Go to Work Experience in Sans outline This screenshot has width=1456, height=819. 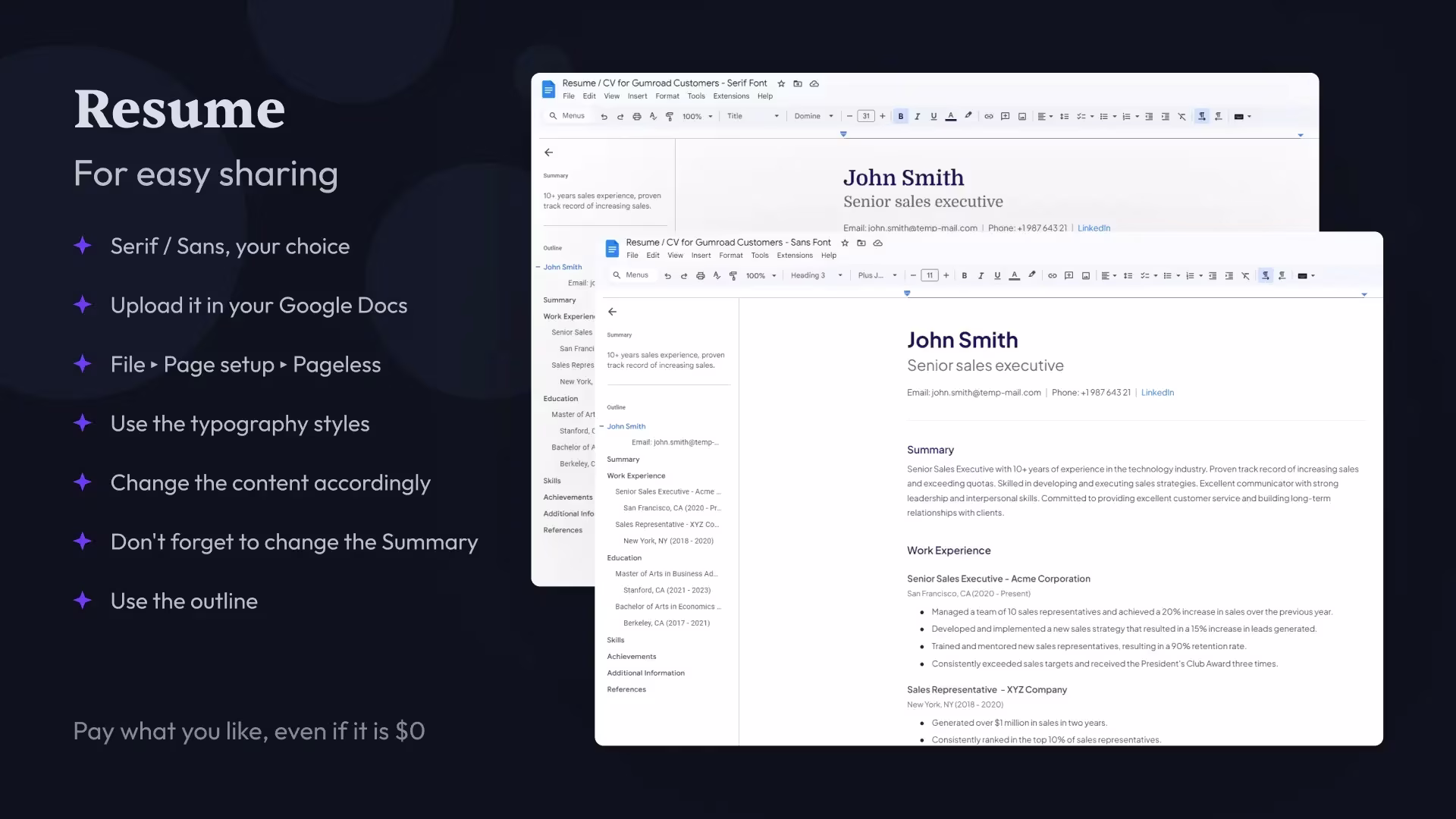tap(635, 476)
